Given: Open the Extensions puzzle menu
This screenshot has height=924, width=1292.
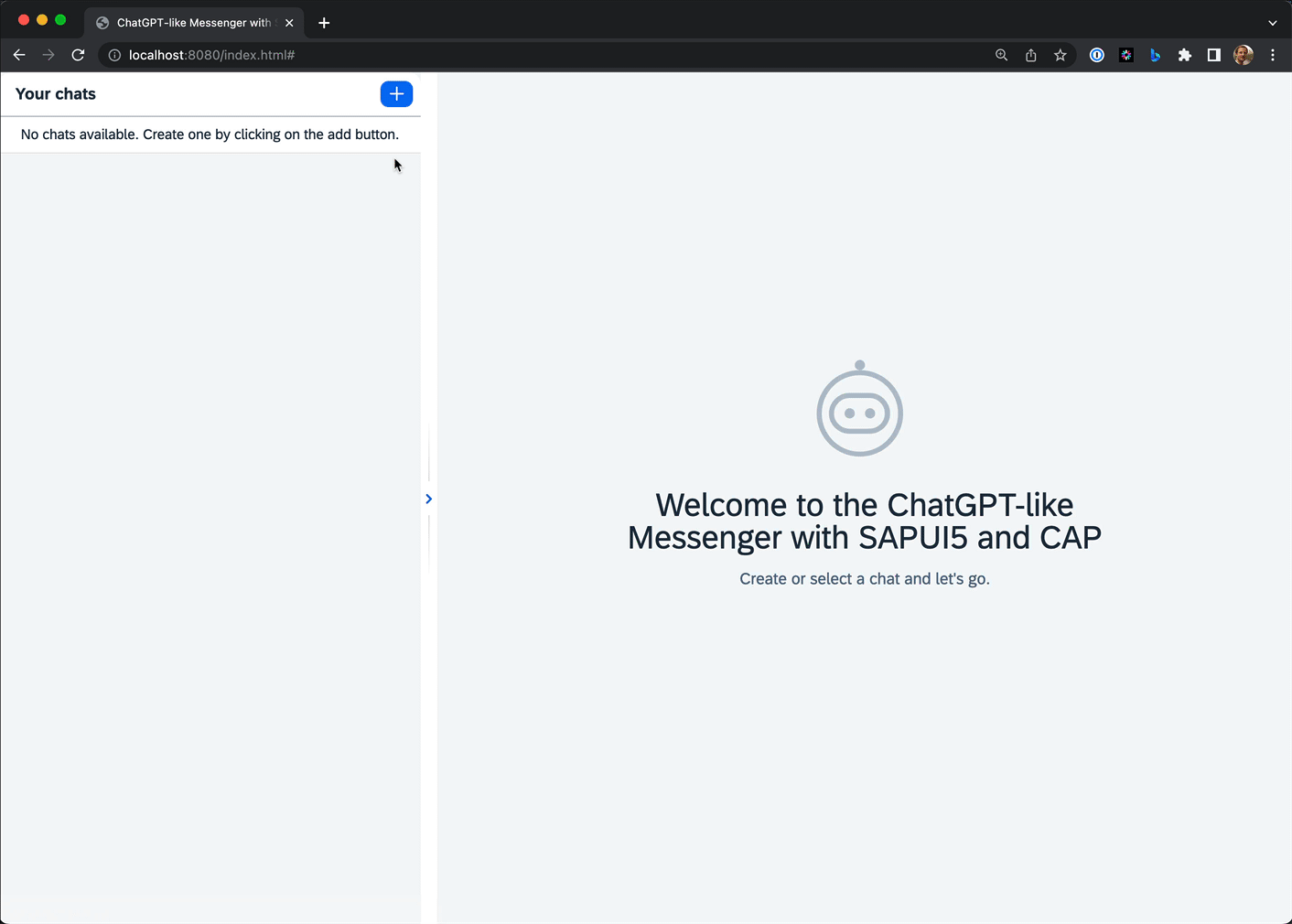Looking at the screenshot, I should (x=1184, y=55).
